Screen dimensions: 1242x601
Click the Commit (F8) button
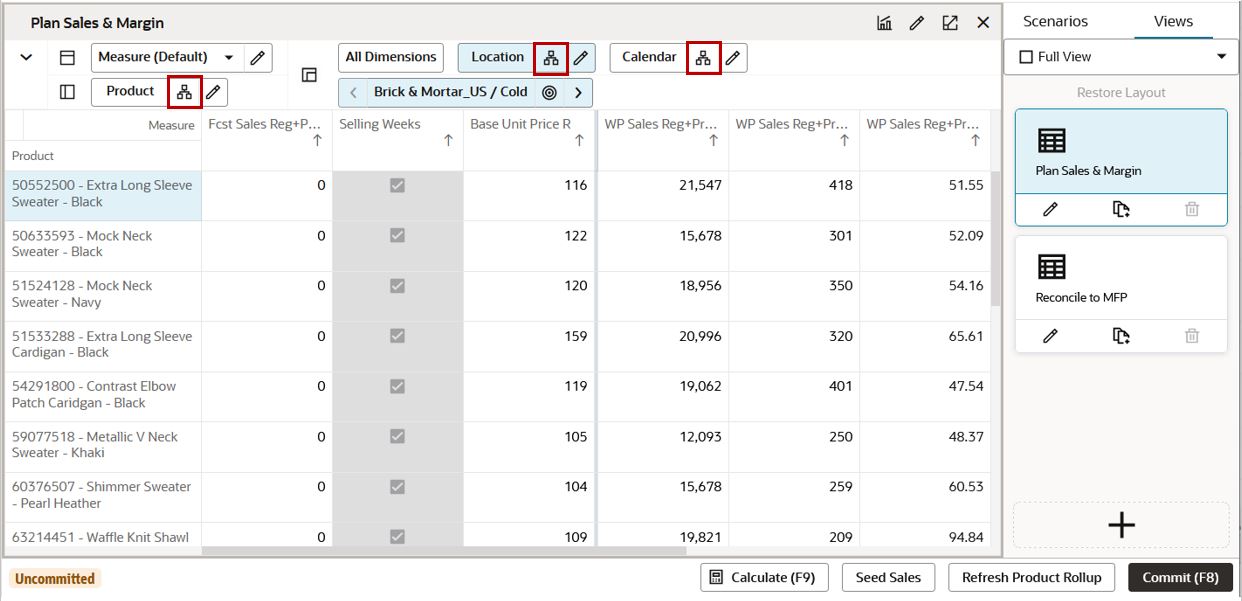click(1180, 578)
